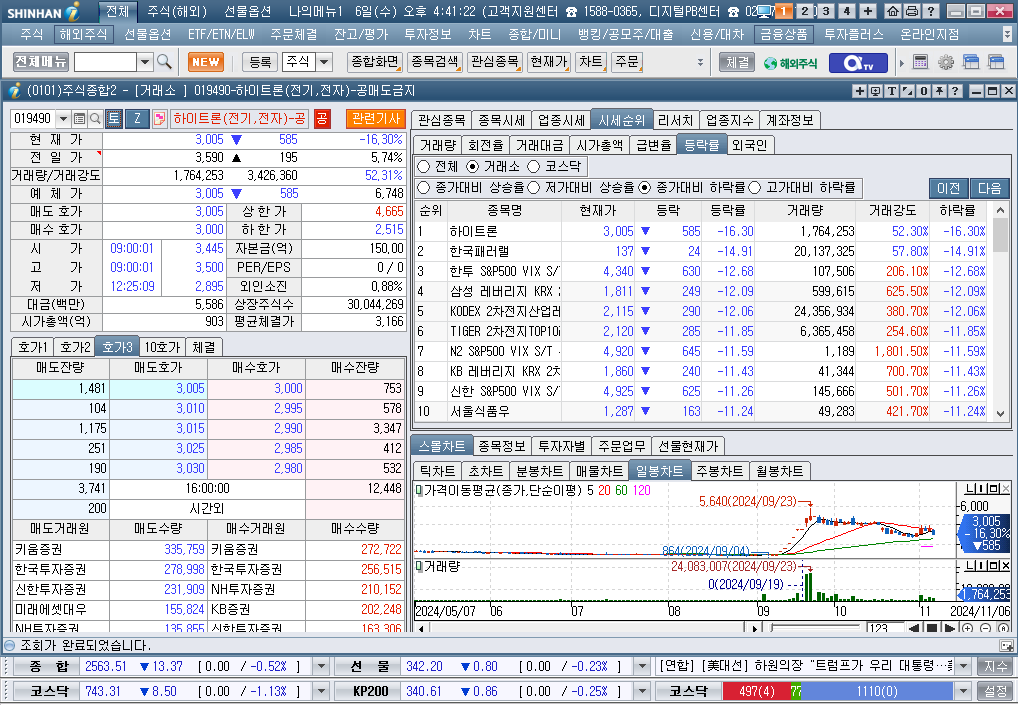Screen dimensions: 1018x705
Task: Open the KP200 index dropdown arrow
Action: [642, 691]
